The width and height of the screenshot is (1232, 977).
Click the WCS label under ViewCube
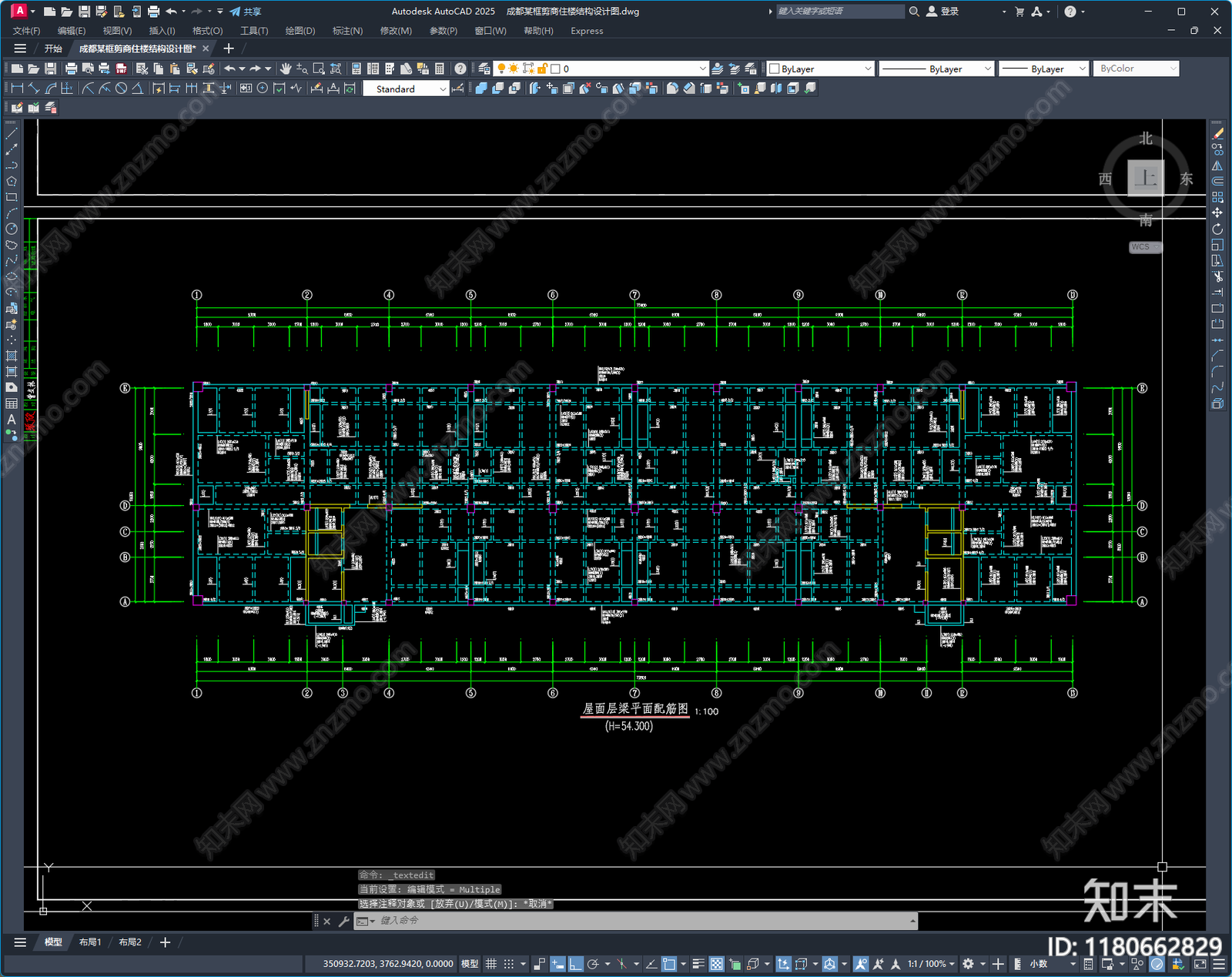coord(1145,247)
